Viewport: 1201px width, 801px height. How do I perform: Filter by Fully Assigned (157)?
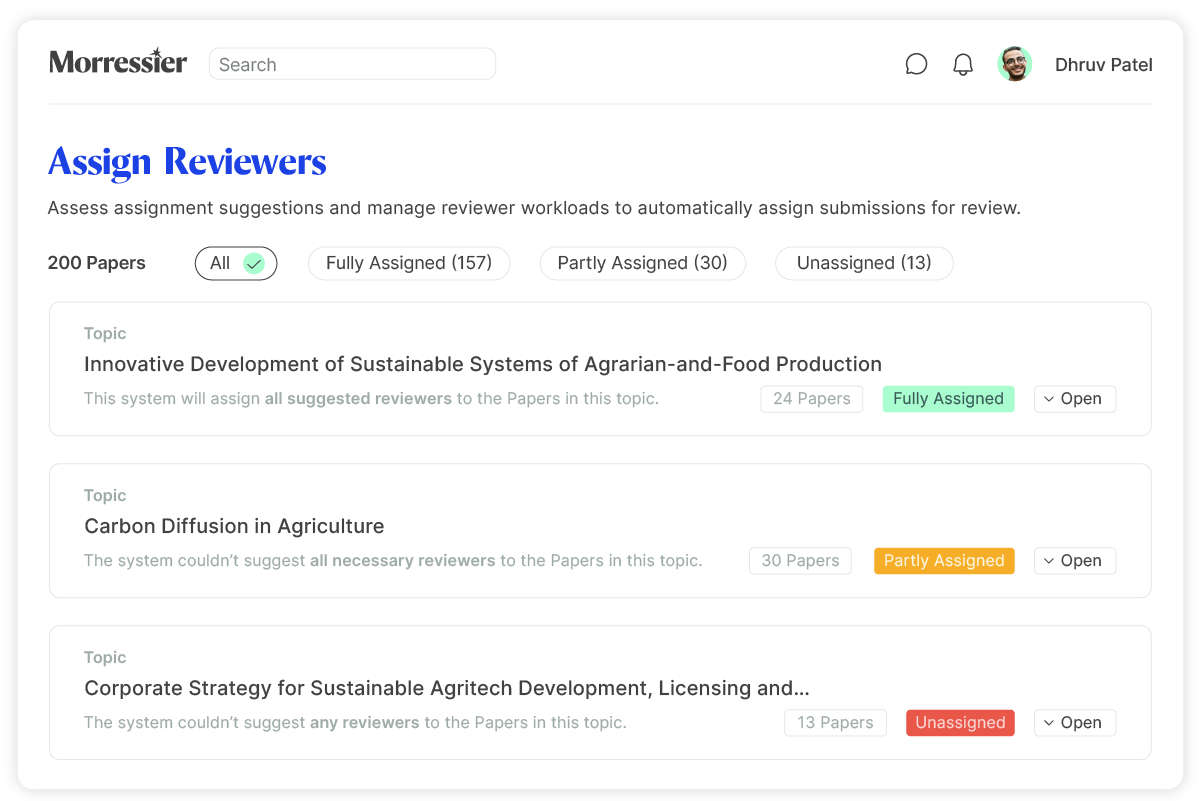[x=409, y=263]
